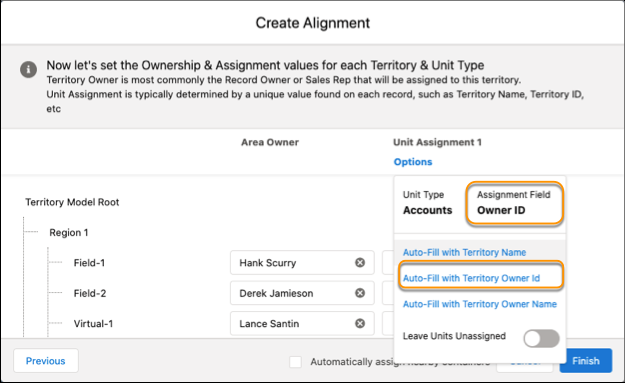
Task: Click the Hank Scurry owner input
Action: (x=302, y=263)
